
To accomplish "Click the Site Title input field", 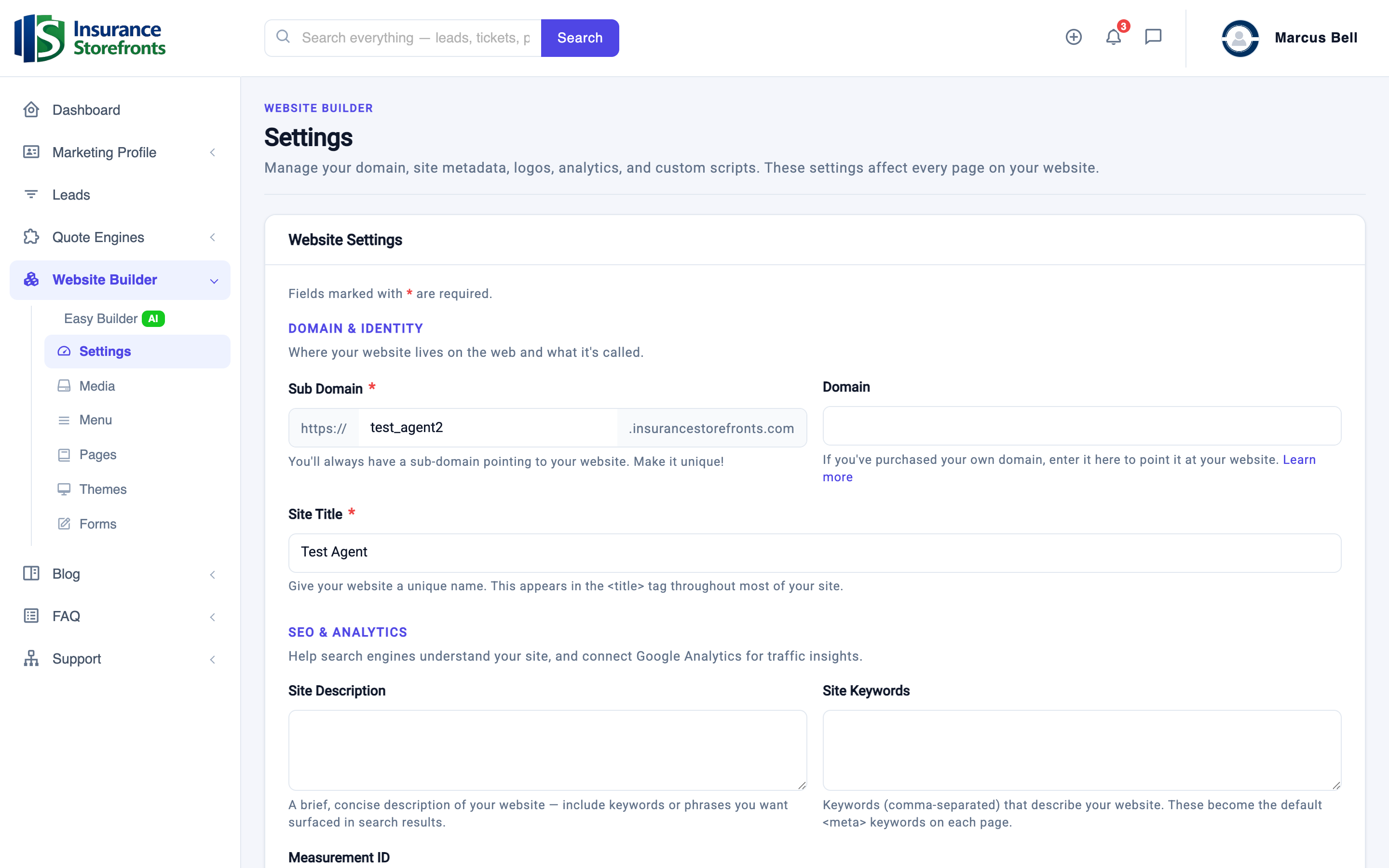I will [x=815, y=553].
